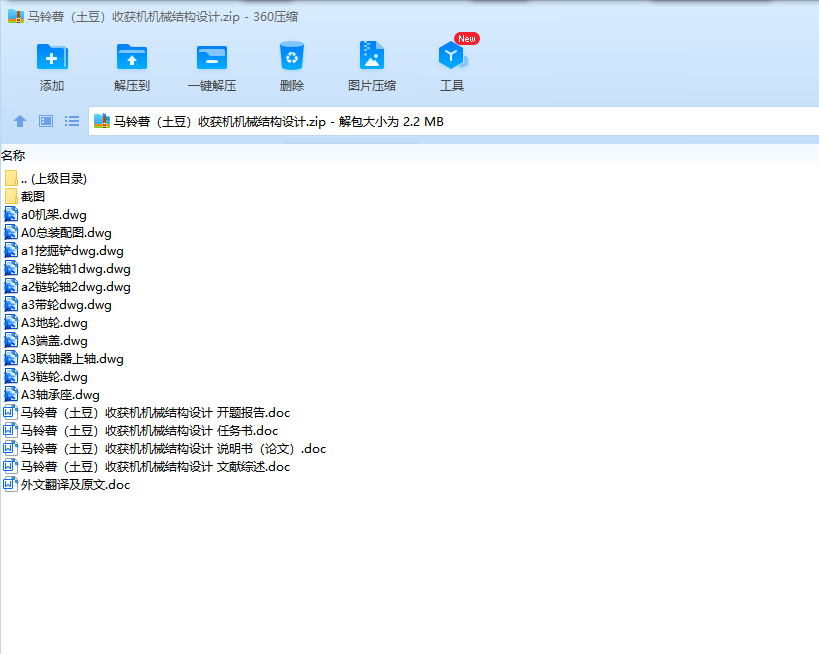Open the 工具 (Tools) icon with New badge
819x654 pixels.
tap(452, 55)
